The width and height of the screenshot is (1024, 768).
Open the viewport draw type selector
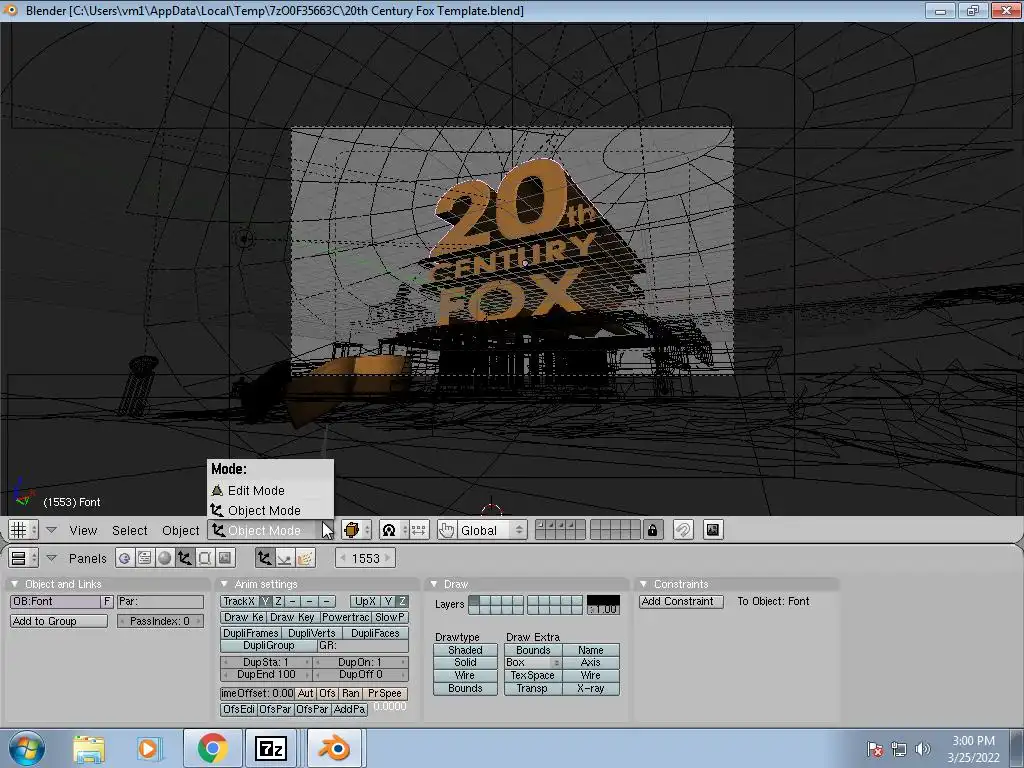(357, 530)
